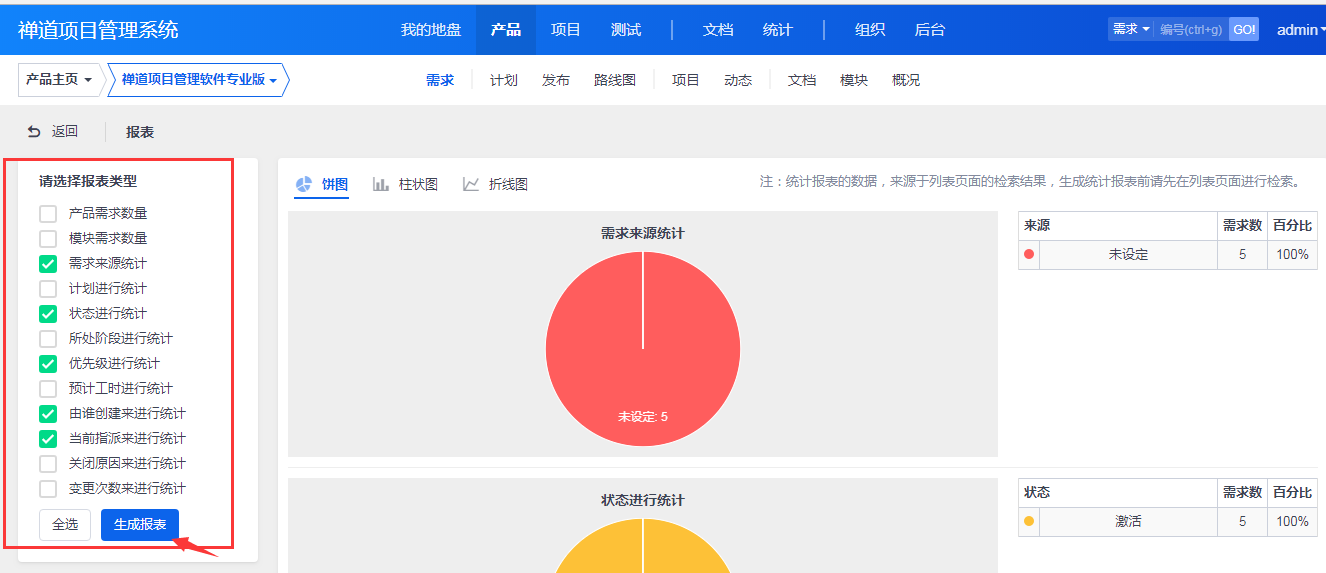Viewport: 1326px width, 573px height.
Task: Open the 产品 top navigation item
Action: (x=506, y=30)
